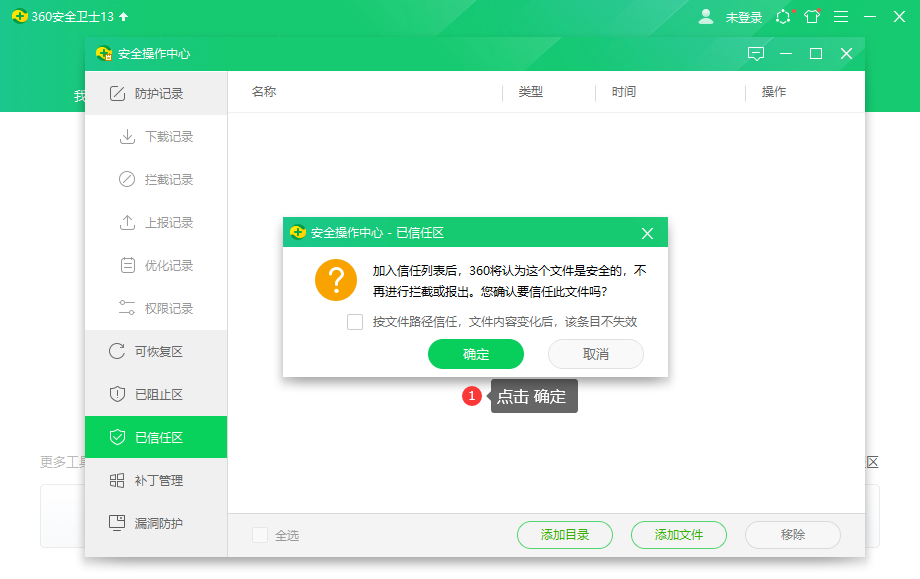Click the upgrade arrow next to 360安全卫士13
Image resolution: width=920 pixels, height=579 pixels.
click(123, 16)
